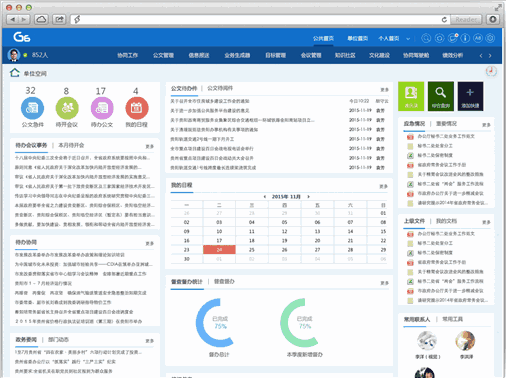Open the user avatar profile photo
Image resolution: width=506 pixels, height=378 pixels.
point(14,55)
